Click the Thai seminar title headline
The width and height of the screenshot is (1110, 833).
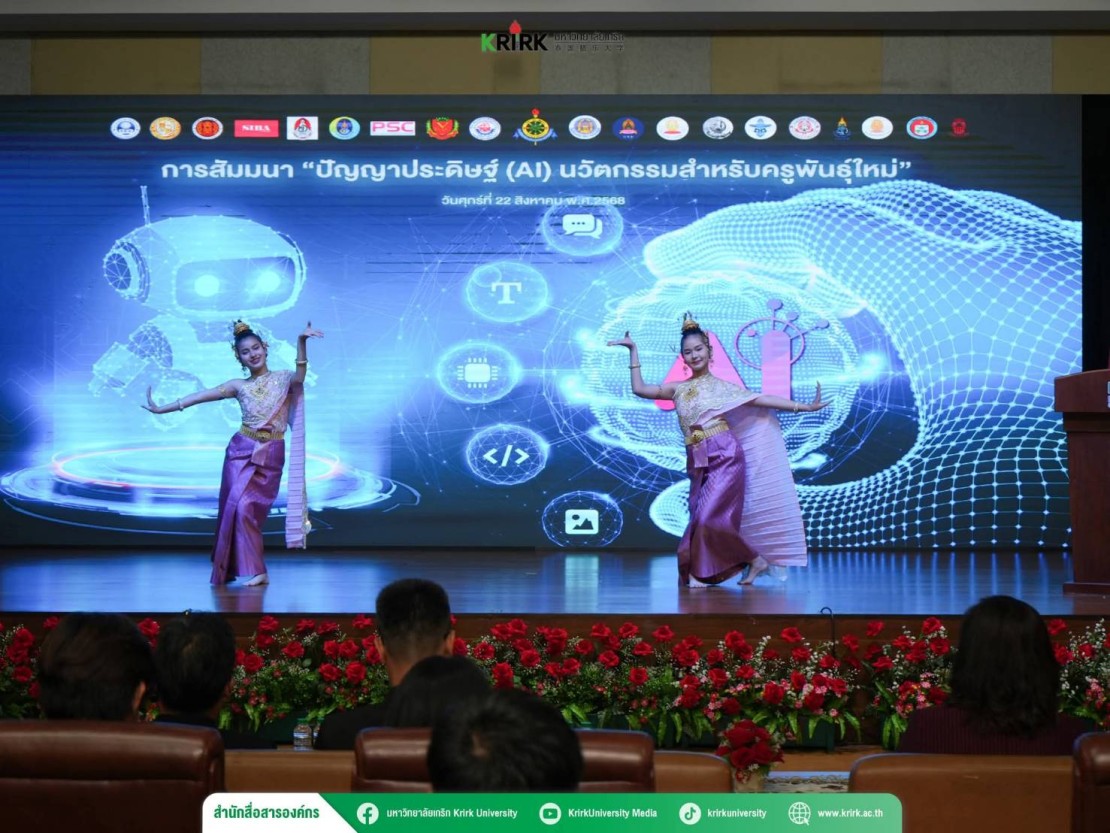[536, 170]
